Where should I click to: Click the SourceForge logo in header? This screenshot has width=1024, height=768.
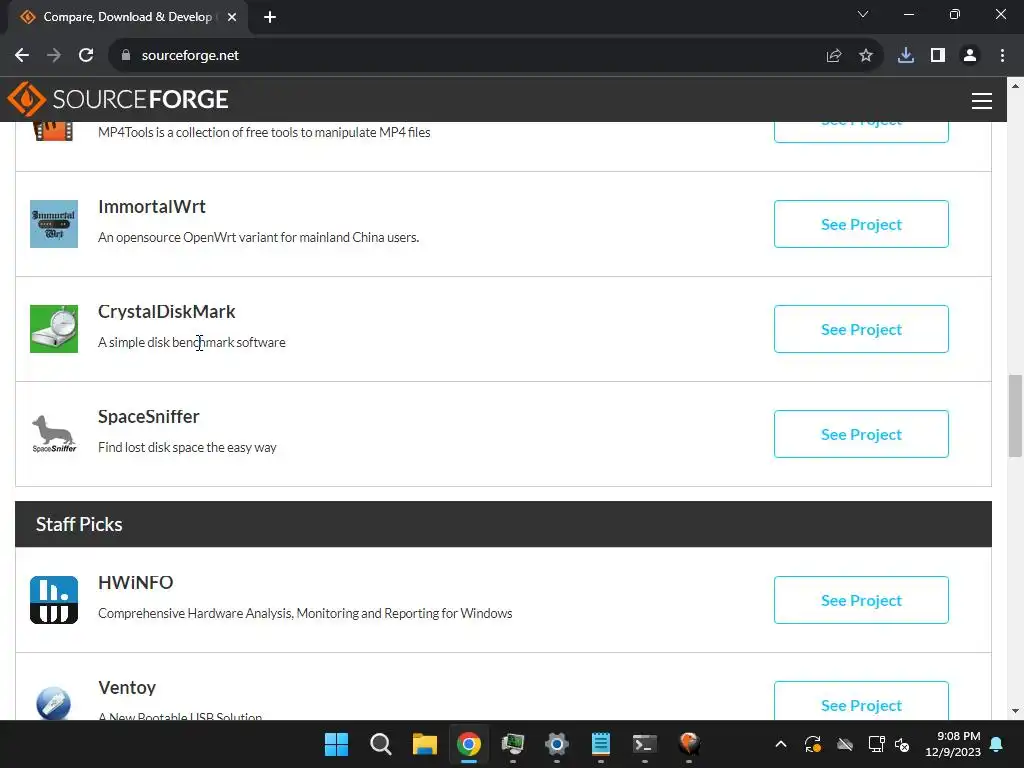118,99
